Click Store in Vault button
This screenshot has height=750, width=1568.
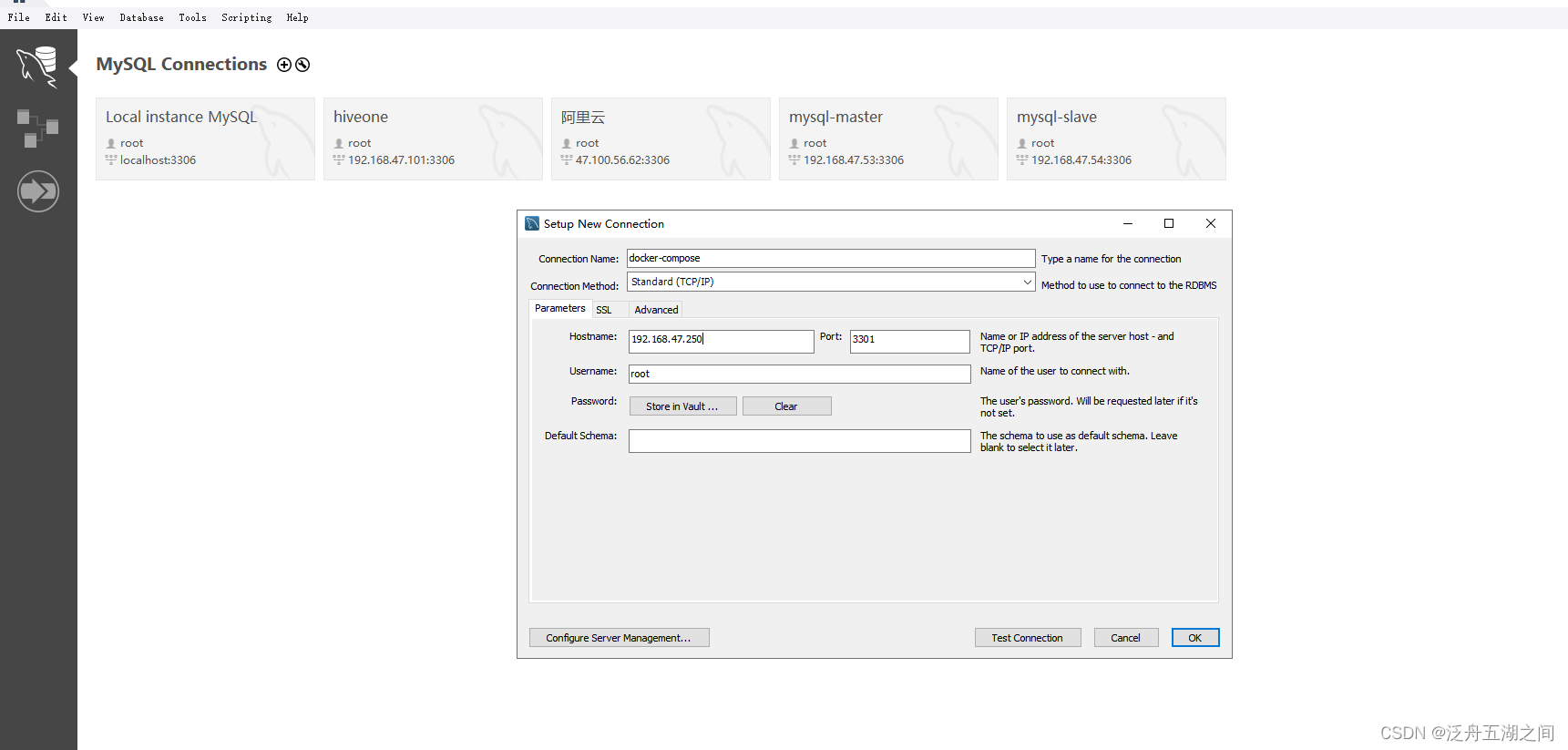click(682, 406)
